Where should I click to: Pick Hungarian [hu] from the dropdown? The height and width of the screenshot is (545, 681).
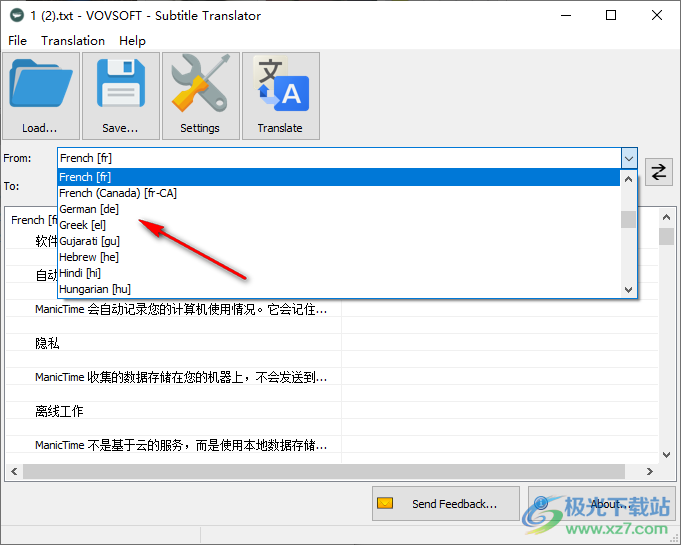tap(339, 290)
